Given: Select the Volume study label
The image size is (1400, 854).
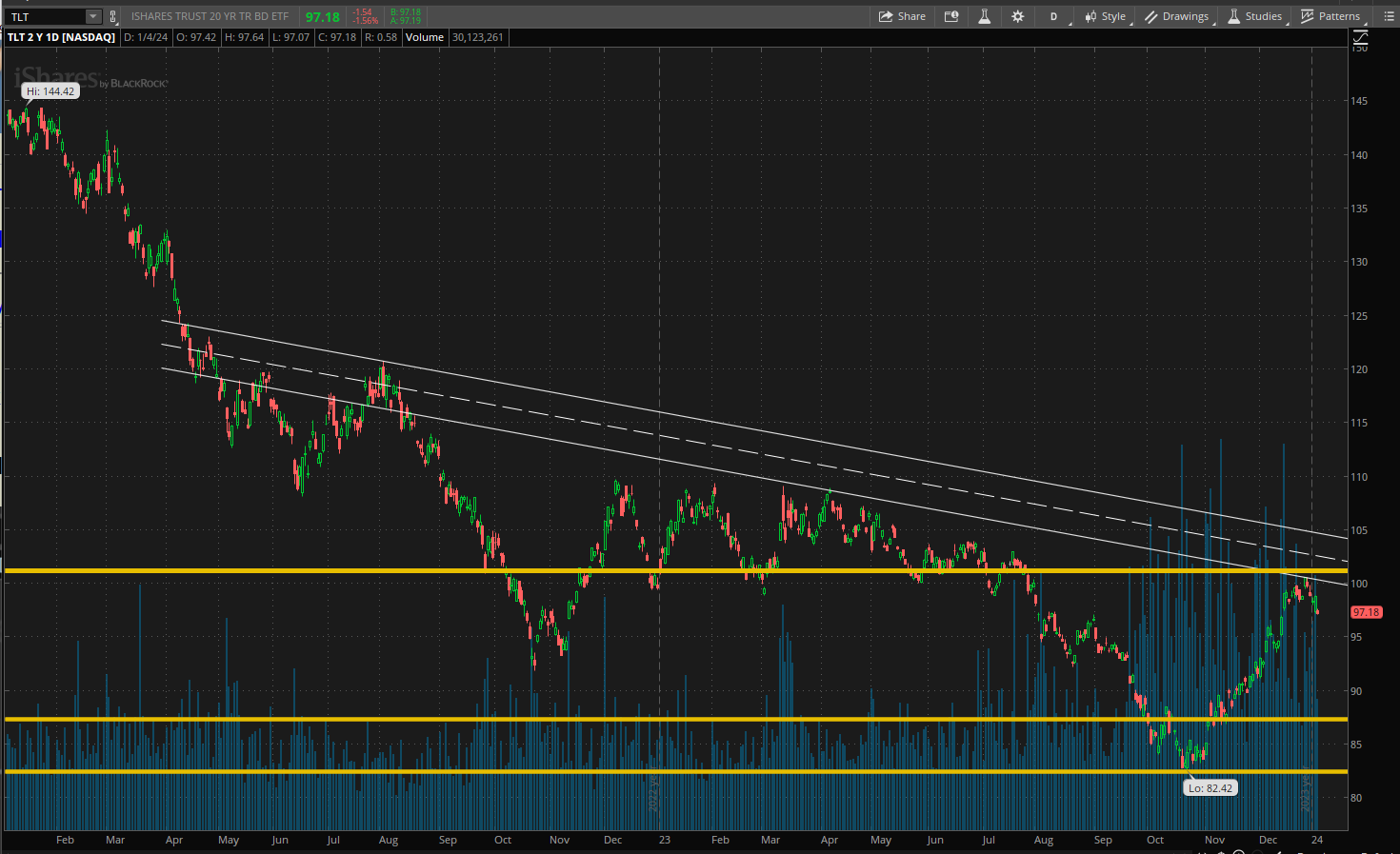Looking at the screenshot, I should (x=425, y=37).
